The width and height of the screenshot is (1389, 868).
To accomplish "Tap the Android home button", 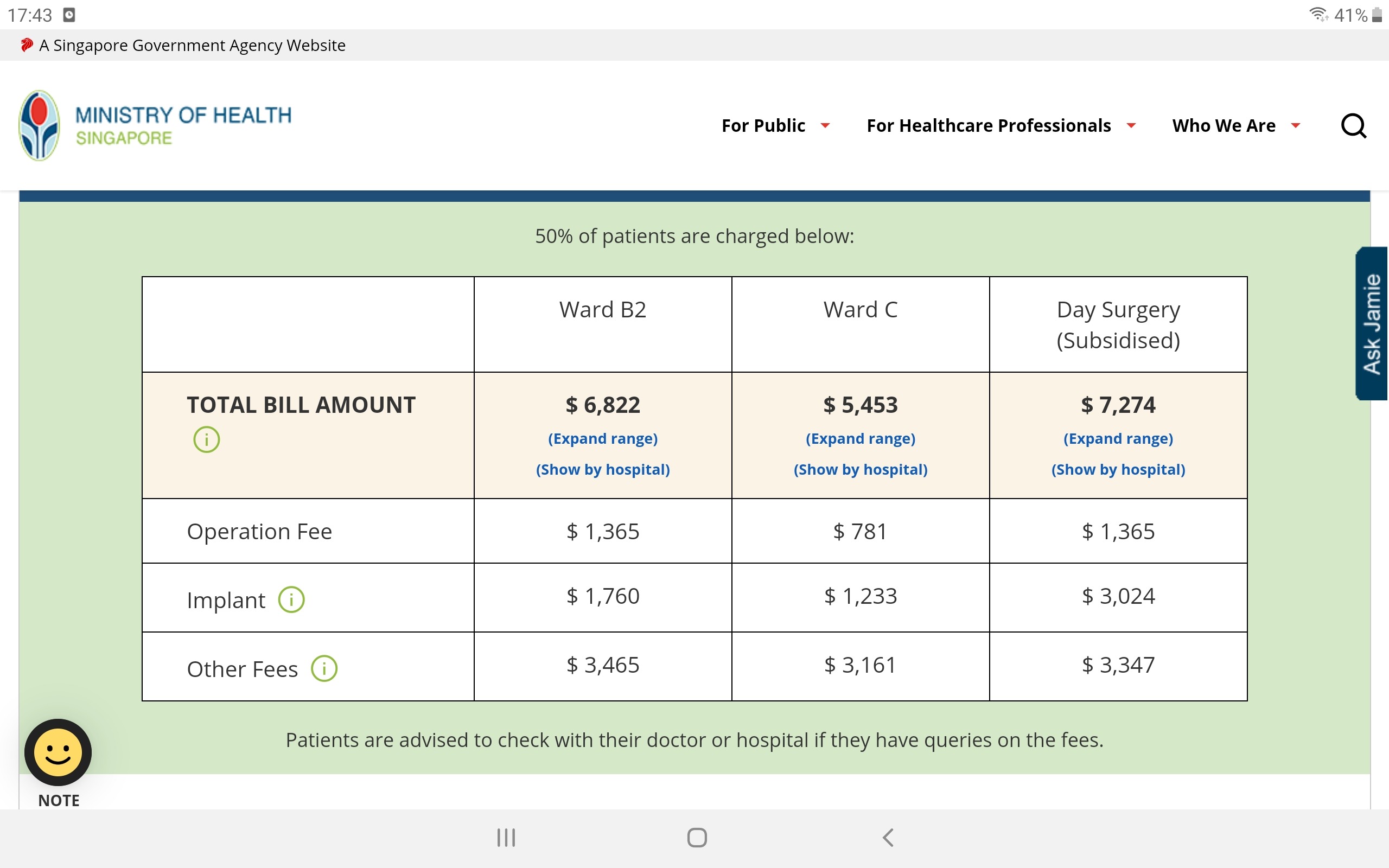I will [x=697, y=838].
